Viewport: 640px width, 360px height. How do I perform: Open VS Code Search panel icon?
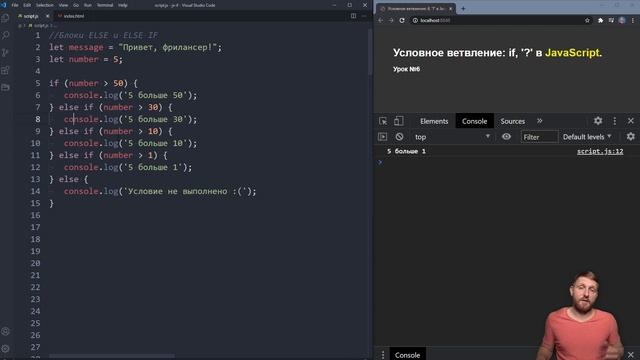click(5, 36)
